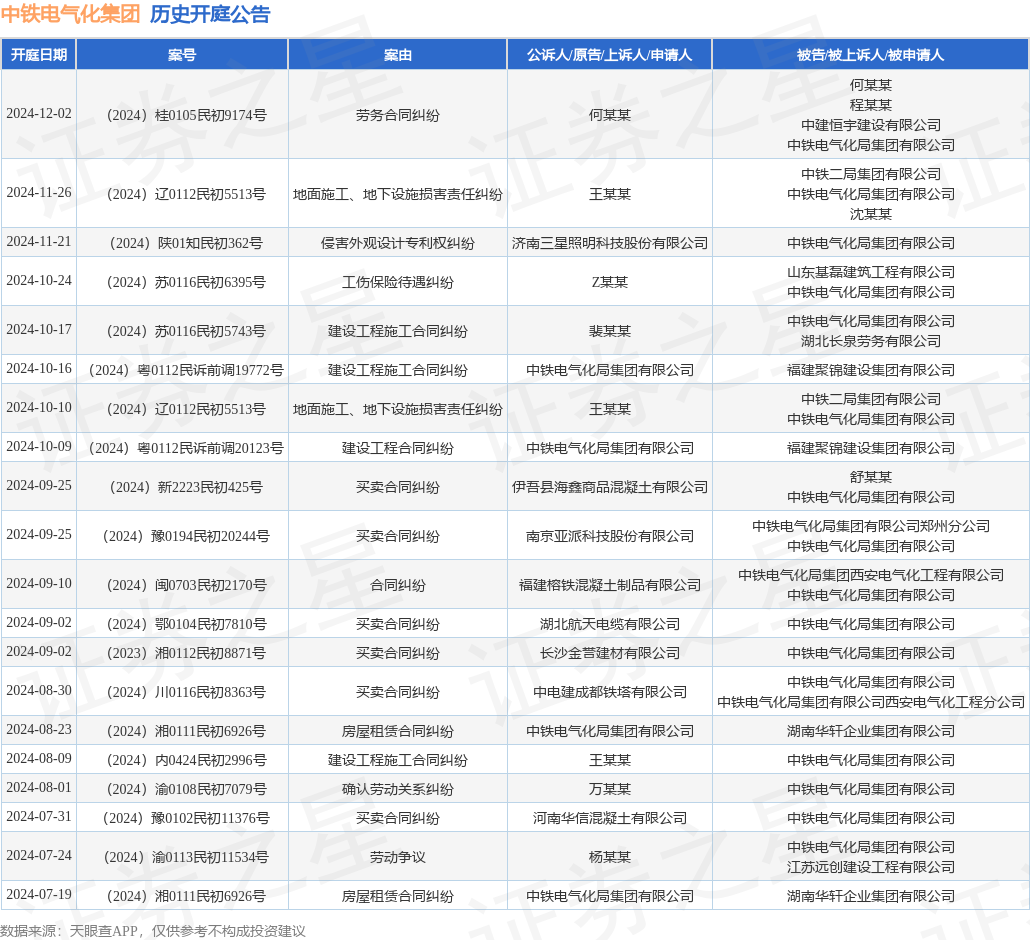
Task: Click plaintiff 南京亚派科技股份有限公司
Action: click(610, 536)
